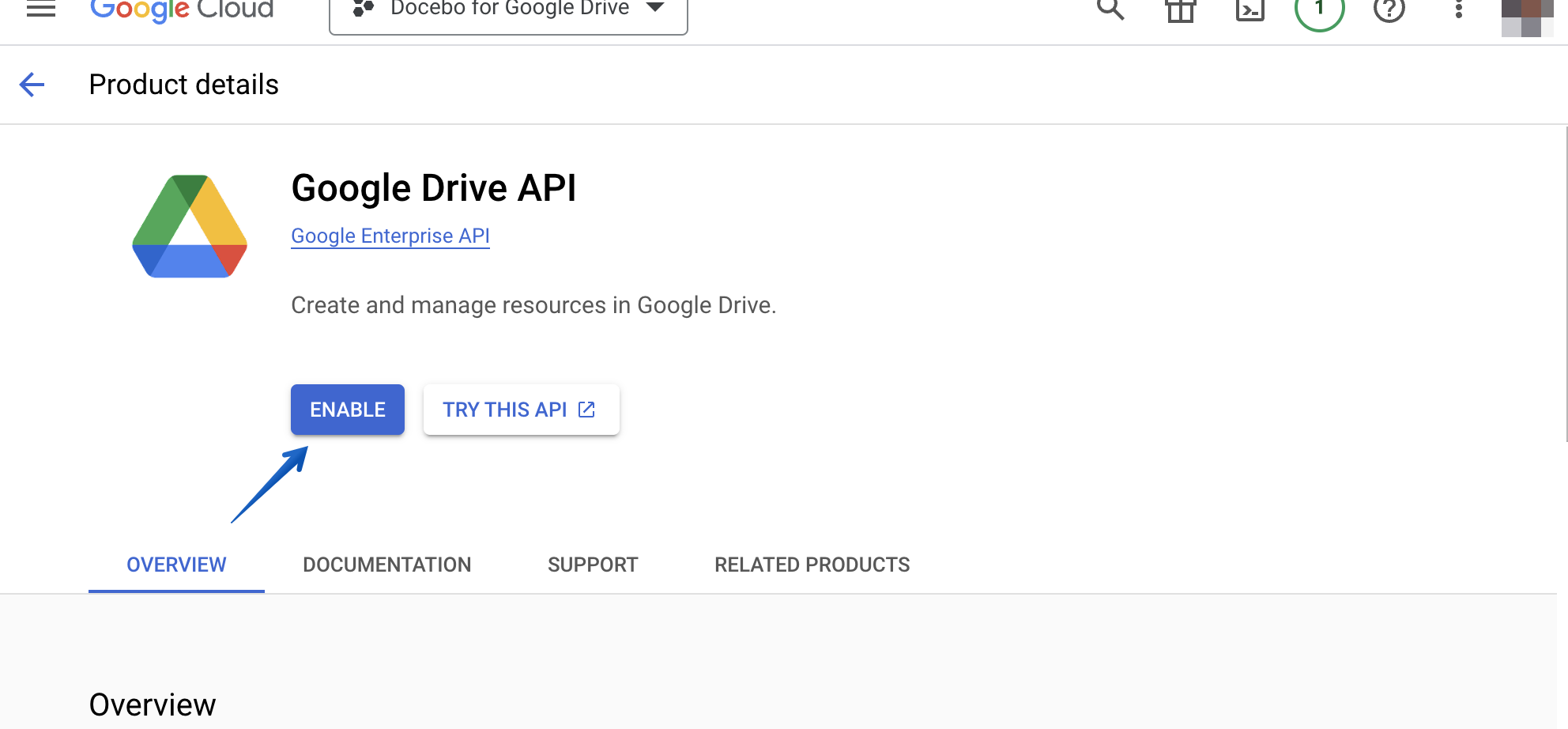Image resolution: width=1568 pixels, height=729 pixels.
Task: Expand the project selector dropdown arrow
Action: (654, 9)
